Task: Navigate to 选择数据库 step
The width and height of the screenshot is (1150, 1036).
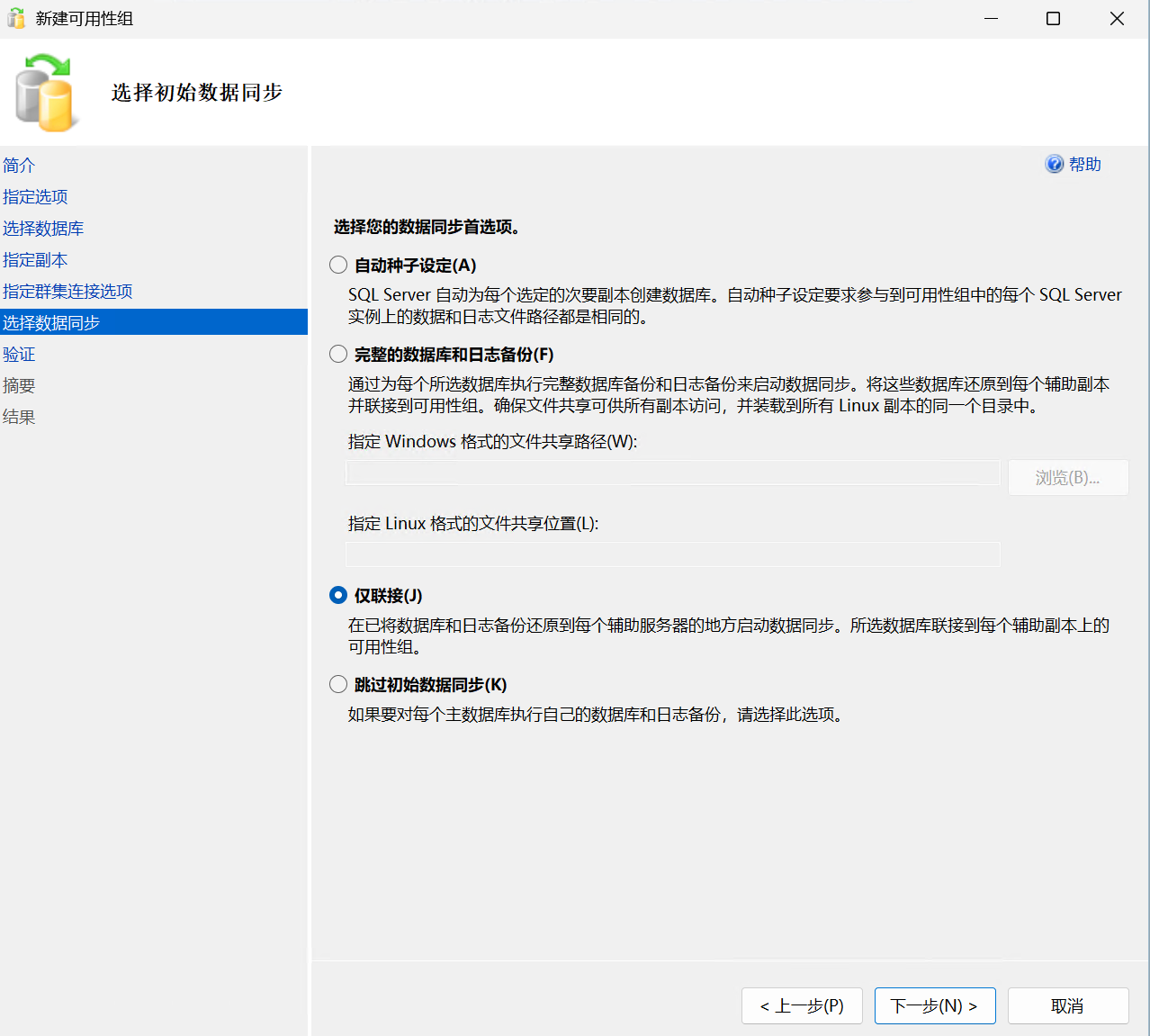Action: coord(43,228)
